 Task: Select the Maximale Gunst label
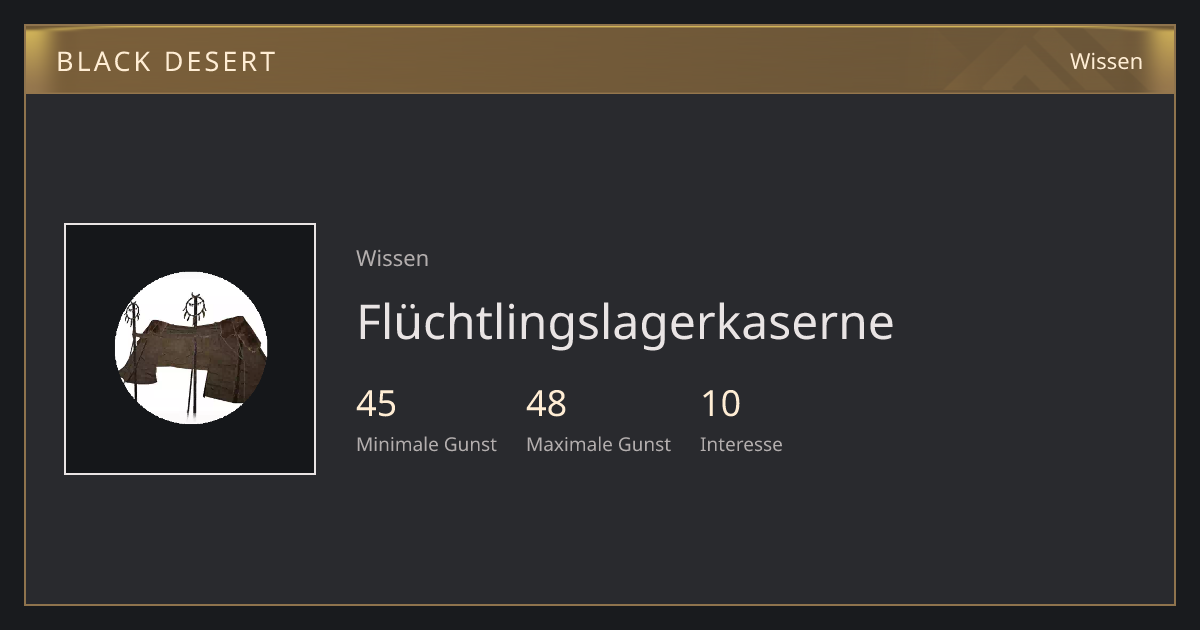tap(598, 444)
